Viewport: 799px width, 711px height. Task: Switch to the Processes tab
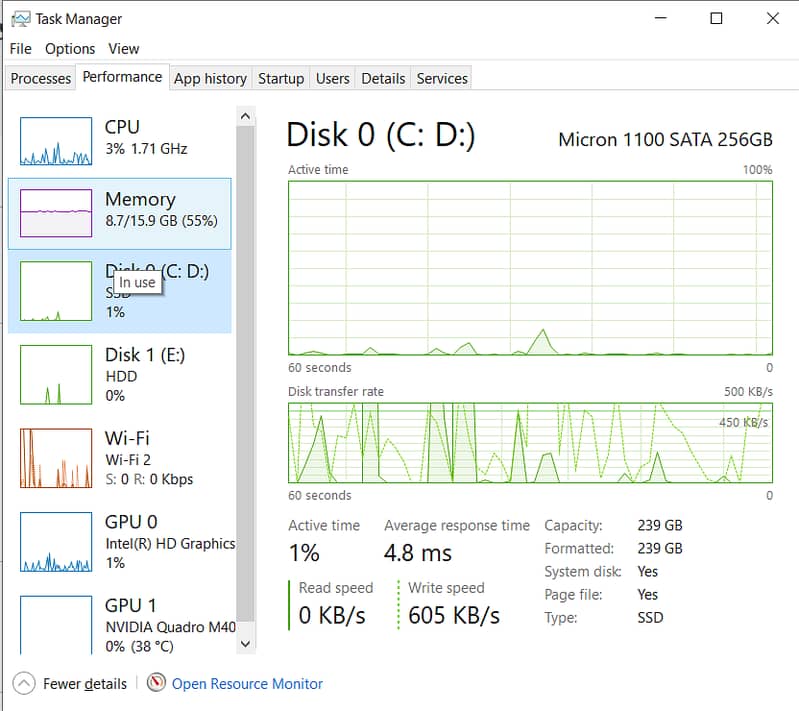(x=41, y=78)
